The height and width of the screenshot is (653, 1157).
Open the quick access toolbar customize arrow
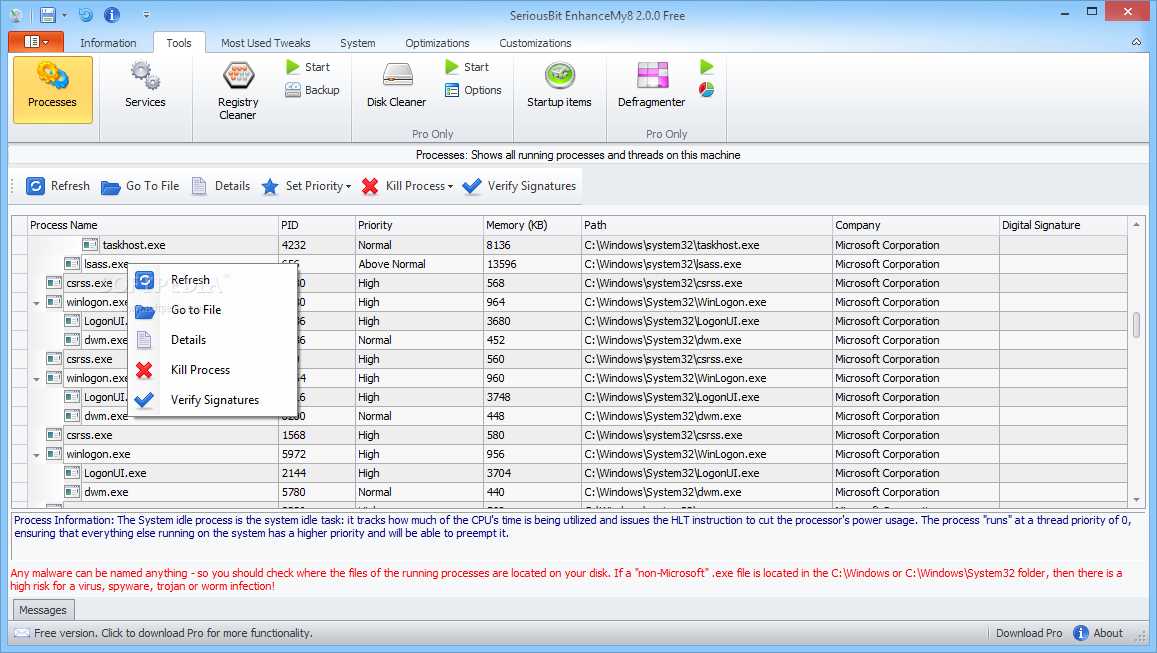tap(146, 15)
